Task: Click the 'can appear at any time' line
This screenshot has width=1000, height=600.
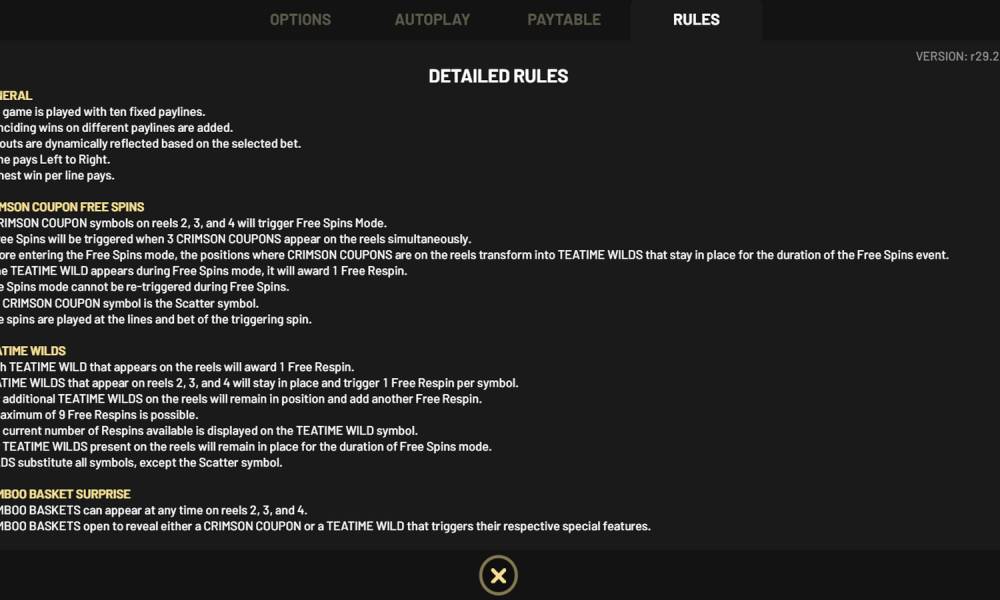Action: click(x=155, y=510)
